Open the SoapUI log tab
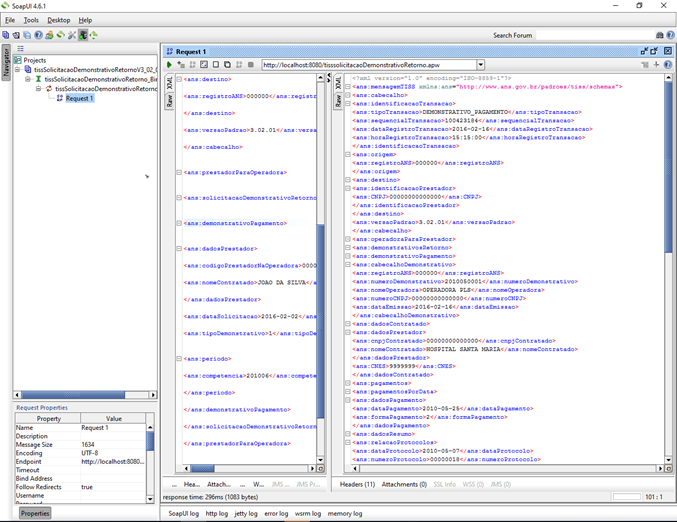677x522 pixels. click(x=183, y=513)
